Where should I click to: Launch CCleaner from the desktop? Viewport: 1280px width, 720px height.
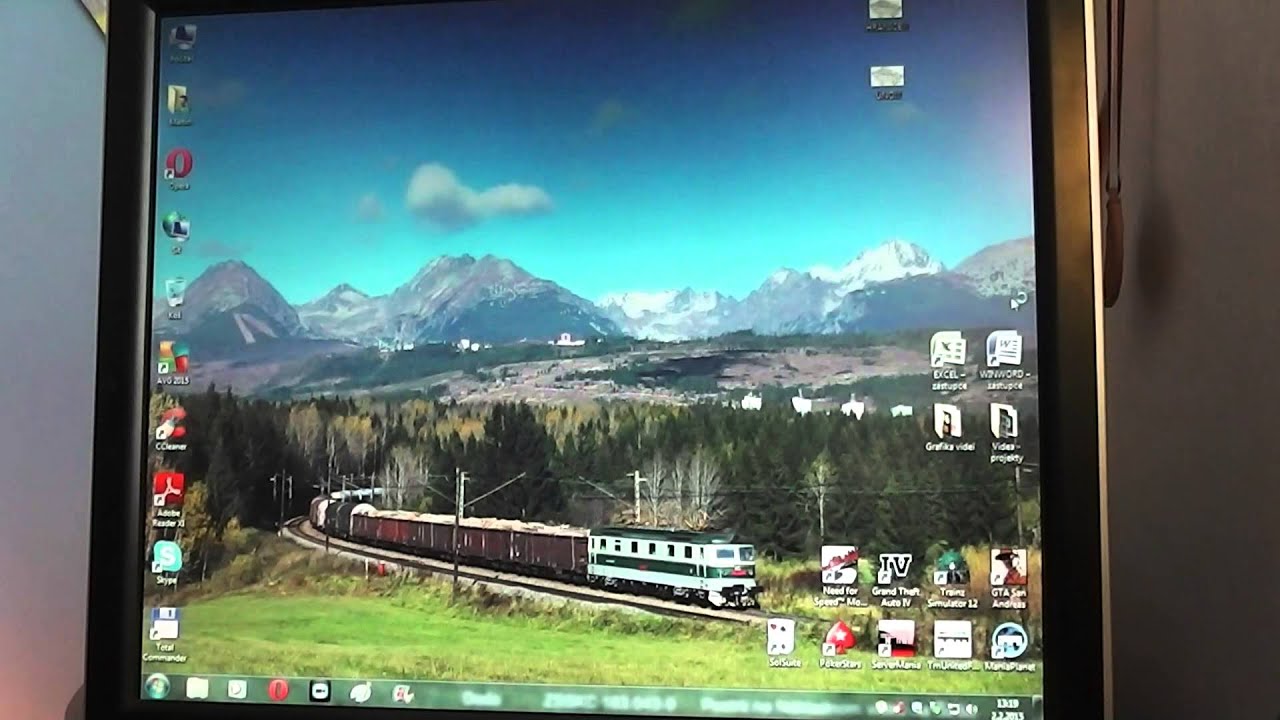[x=171, y=428]
